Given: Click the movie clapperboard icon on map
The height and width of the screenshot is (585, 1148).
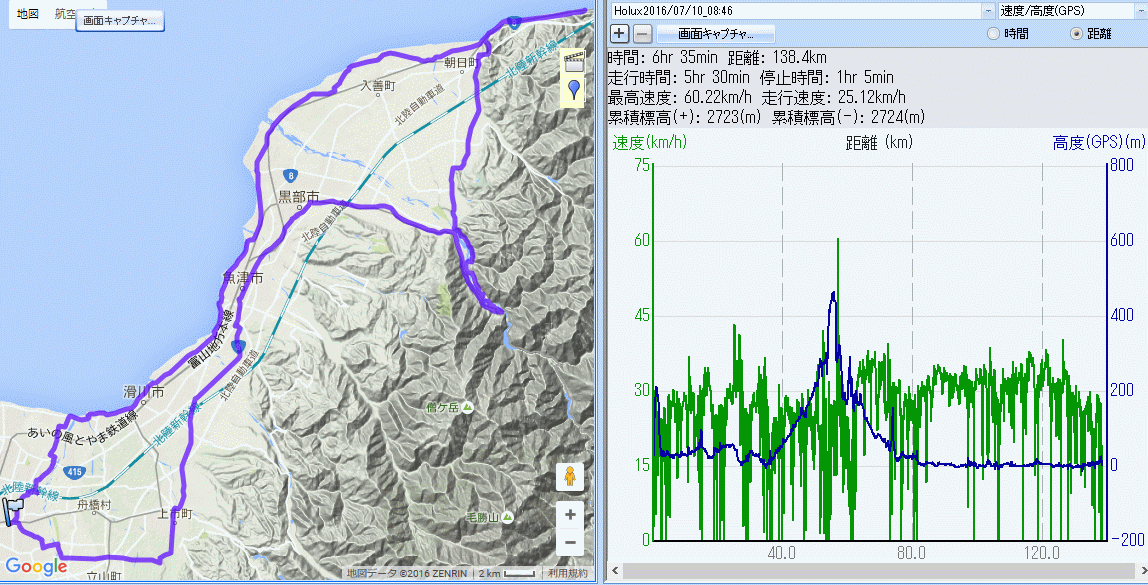Looking at the screenshot, I should 573,60.
